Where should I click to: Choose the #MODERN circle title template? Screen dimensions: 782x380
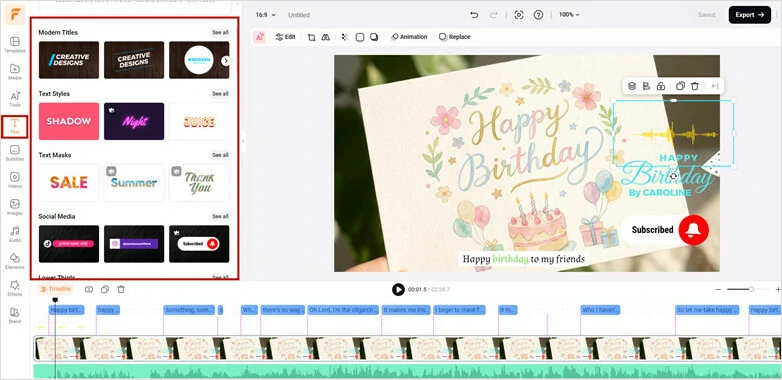(x=199, y=60)
